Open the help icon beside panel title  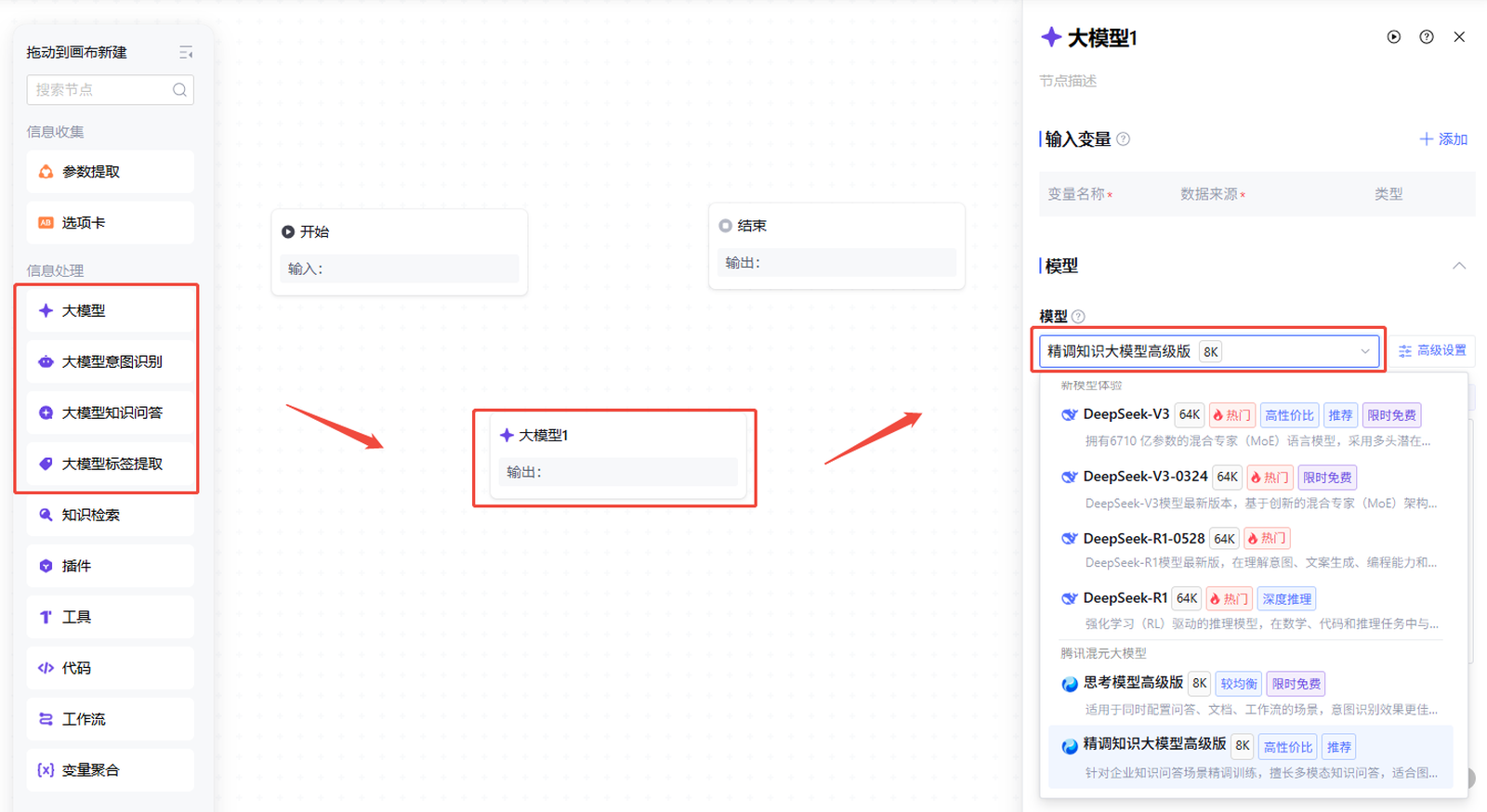click(1427, 37)
